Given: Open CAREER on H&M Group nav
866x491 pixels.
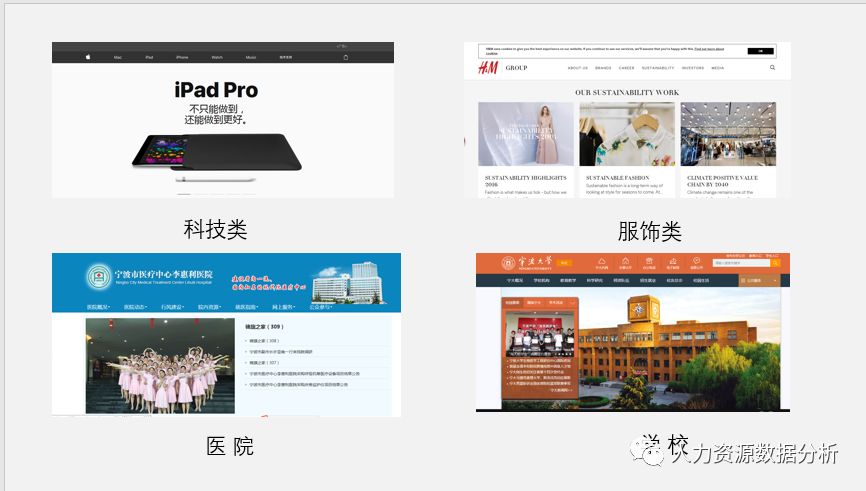Looking at the screenshot, I should point(626,68).
